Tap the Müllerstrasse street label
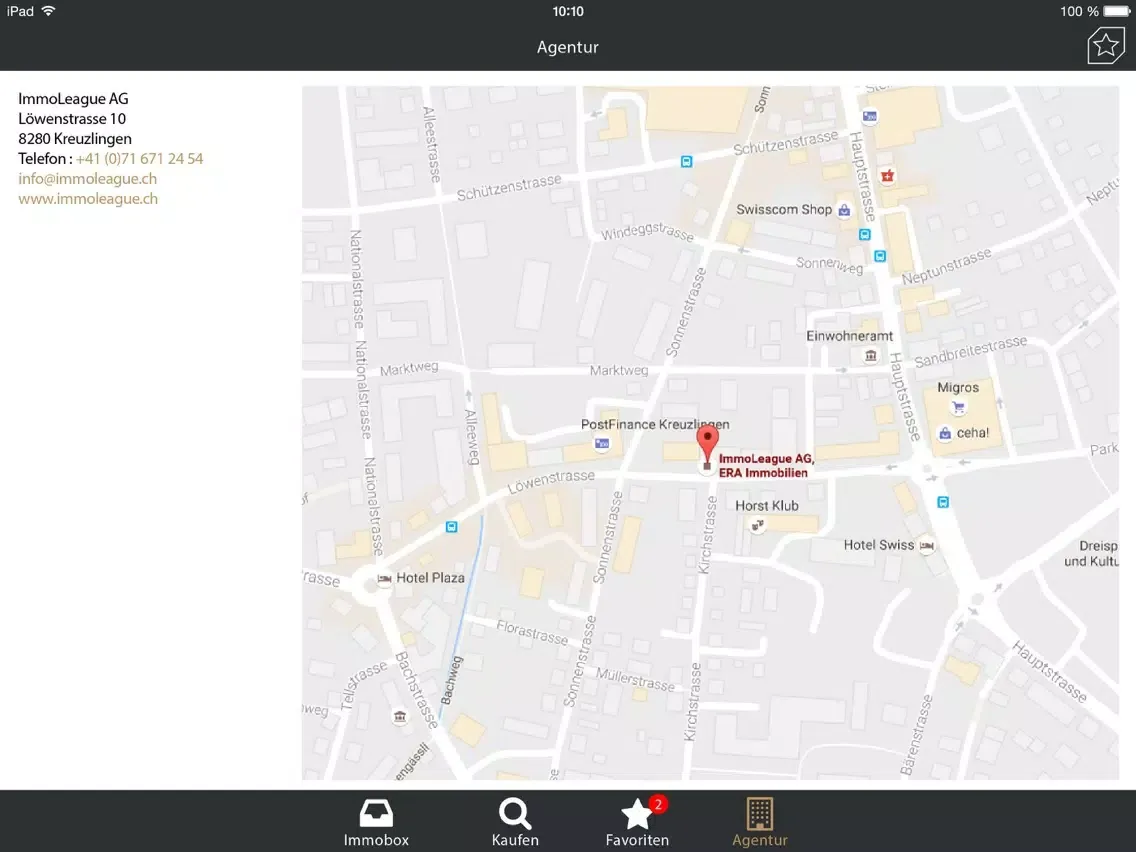The image size is (1136, 852). tap(635, 680)
